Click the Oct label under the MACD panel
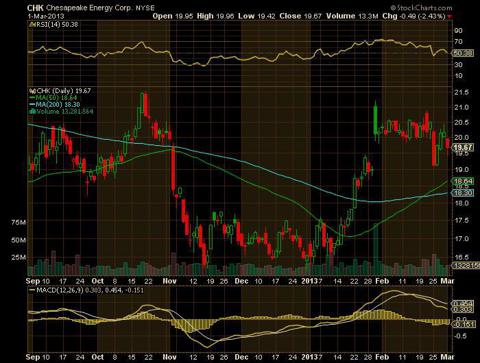The width and height of the screenshot is (480, 363). click(x=98, y=357)
